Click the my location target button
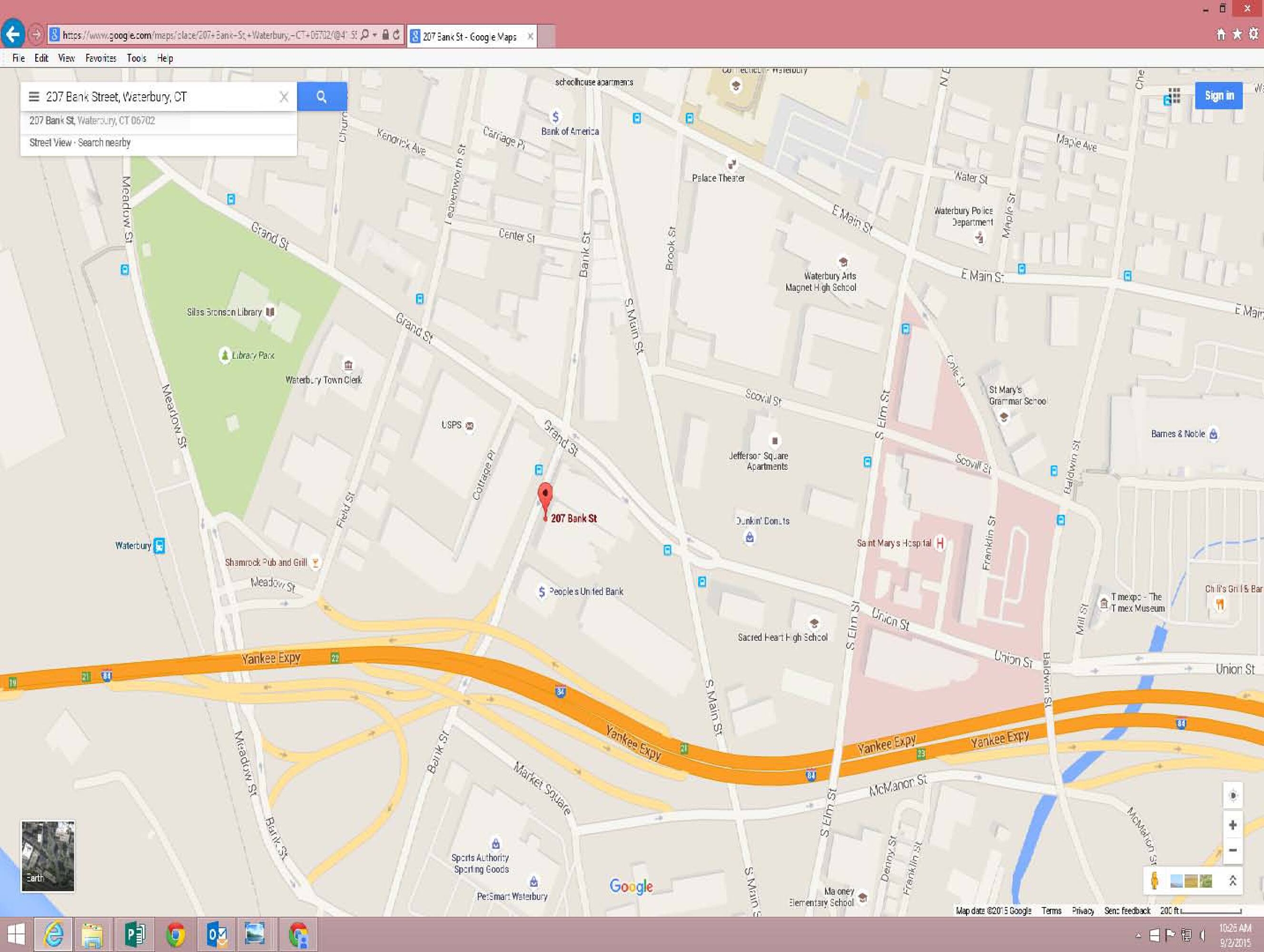This screenshot has width=1264, height=952. (x=1233, y=796)
